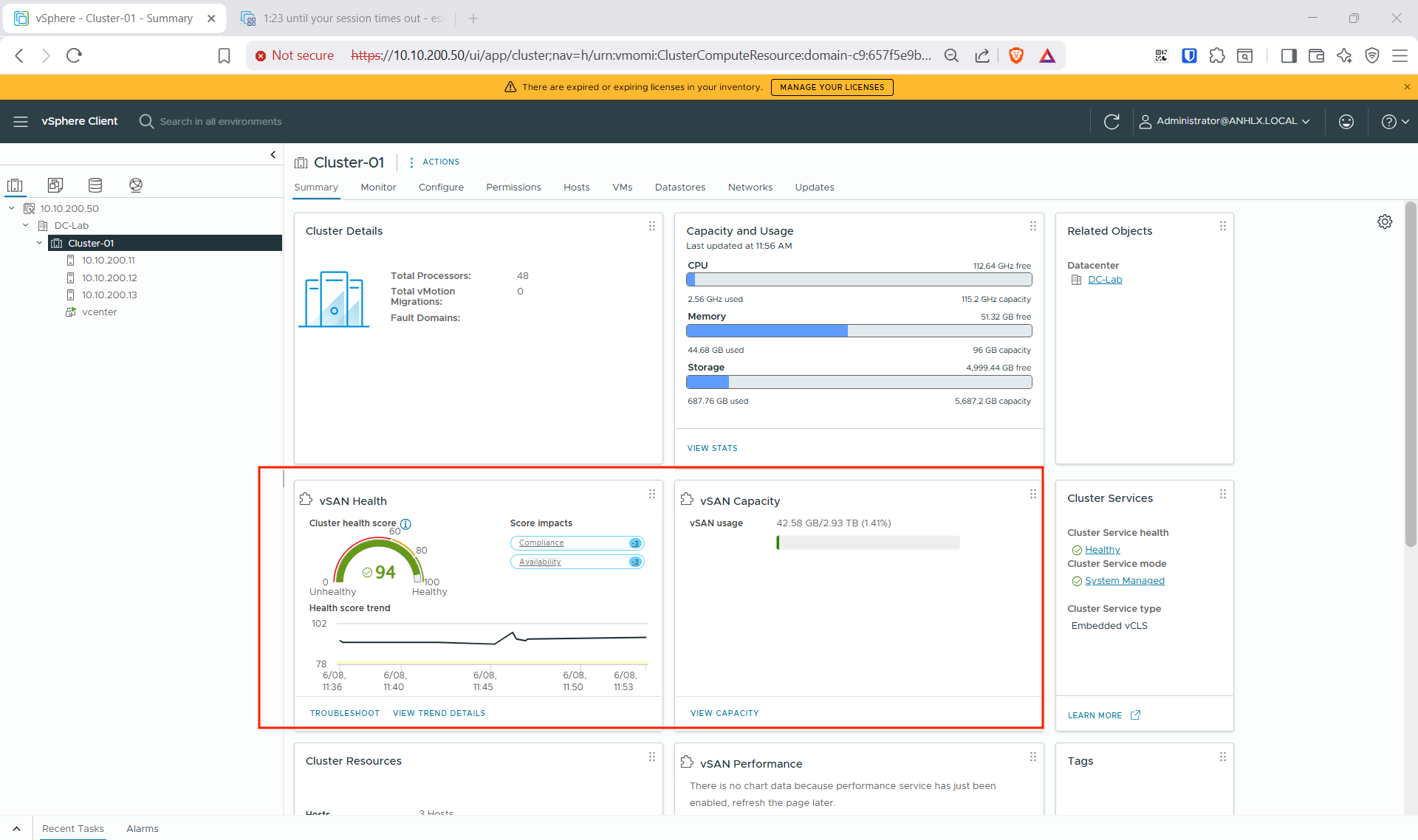Click the dashboard settings gear icon
Screen dimensions: 1418x840
coord(1385,221)
